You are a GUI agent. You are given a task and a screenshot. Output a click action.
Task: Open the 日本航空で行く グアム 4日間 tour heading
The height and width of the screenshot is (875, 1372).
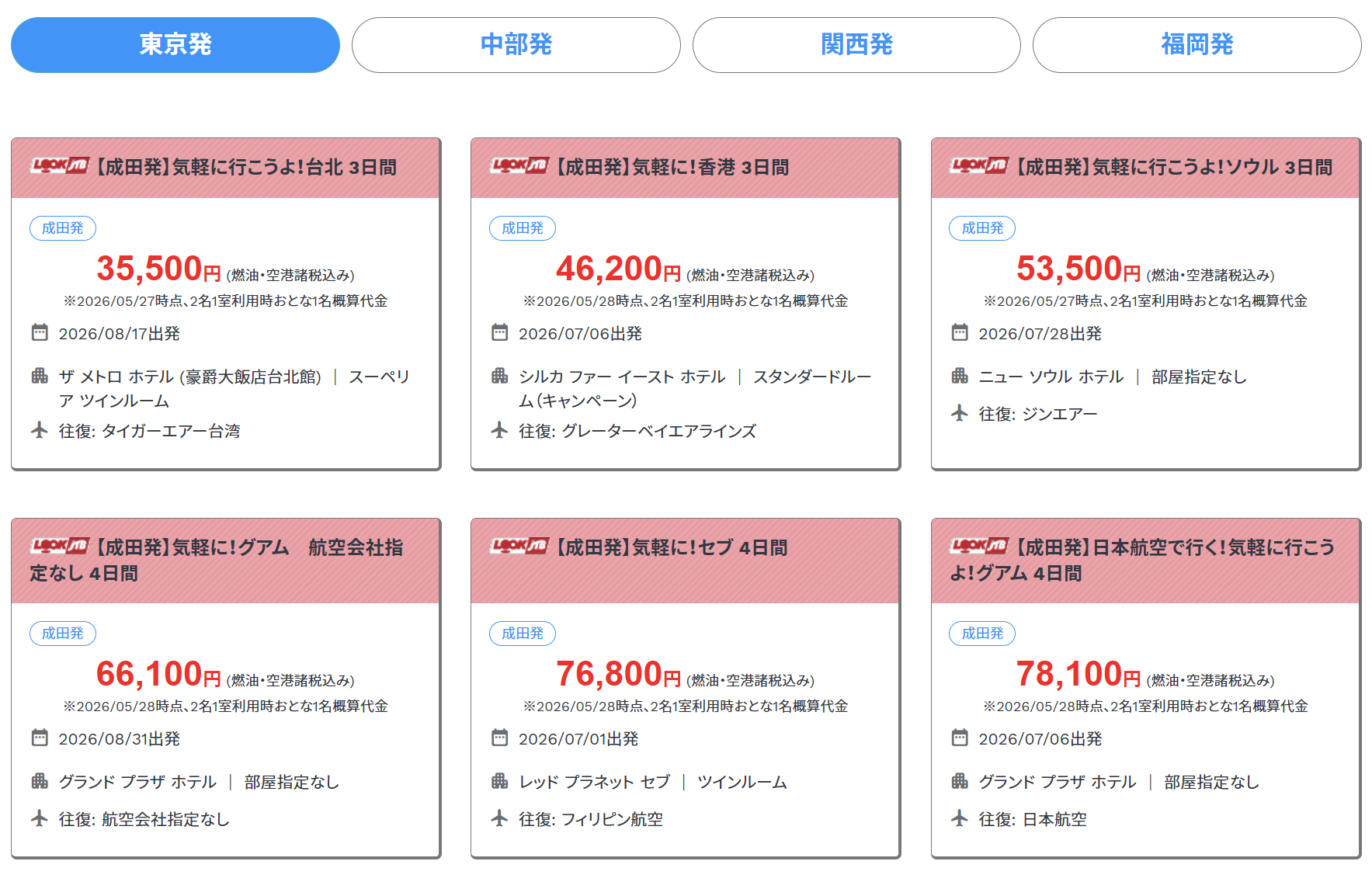click(x=1142, y=560)
